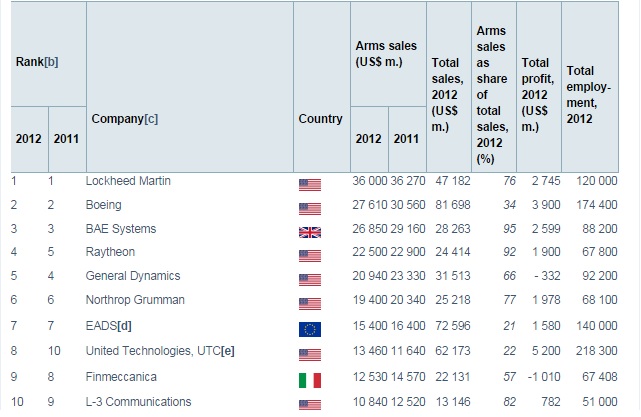The width and height of the screenshot is (641, 417).
Task: Click the European Union flag for EADS
Action: 309,329
